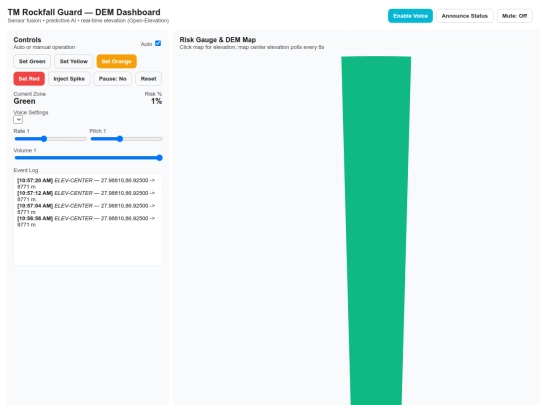
Task: Reset the dashboard controls
Action: point(148,79)
